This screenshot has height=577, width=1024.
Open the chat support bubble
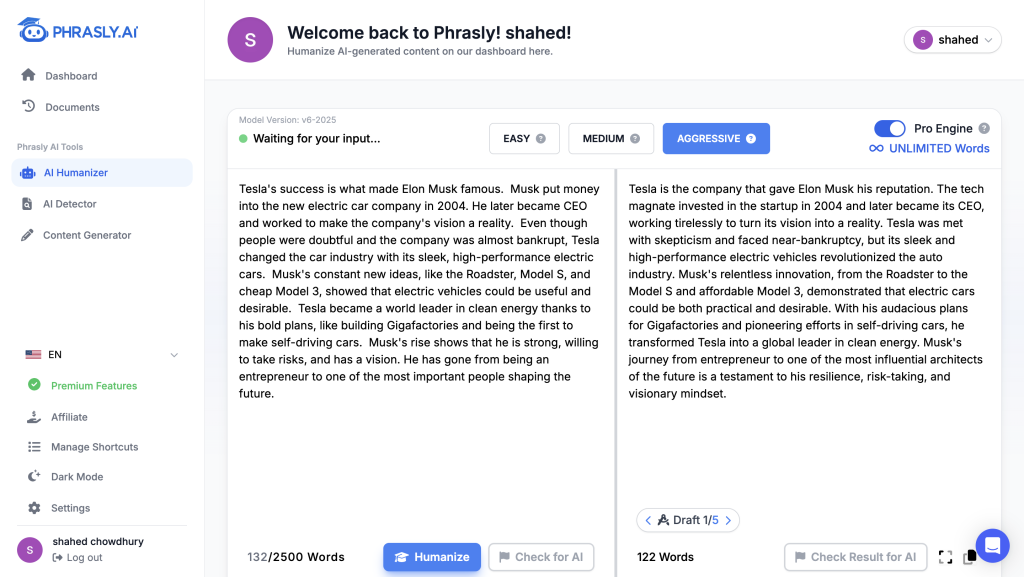992,546
